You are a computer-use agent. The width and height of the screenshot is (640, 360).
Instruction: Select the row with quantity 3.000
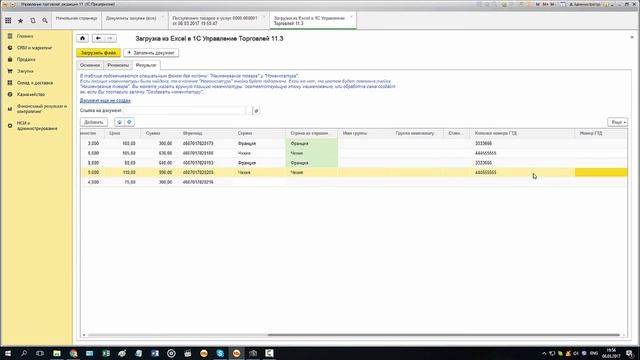[x=353, y=144]
